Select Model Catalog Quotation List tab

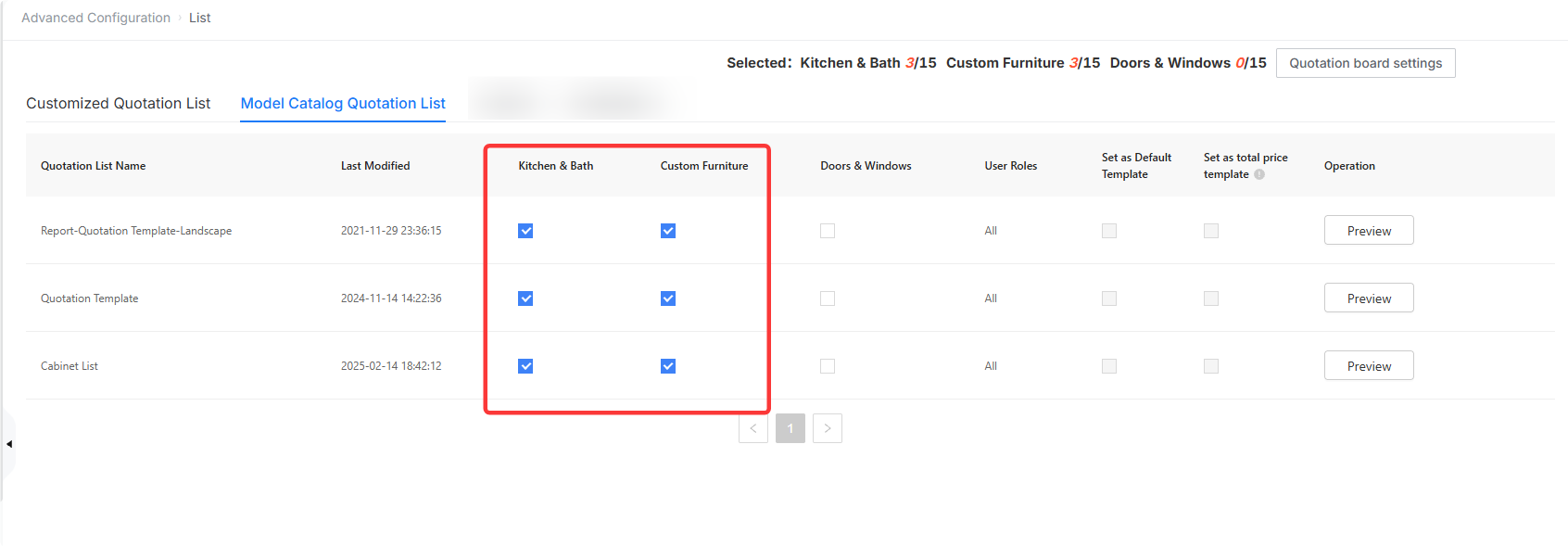click(x=343, y=103)
